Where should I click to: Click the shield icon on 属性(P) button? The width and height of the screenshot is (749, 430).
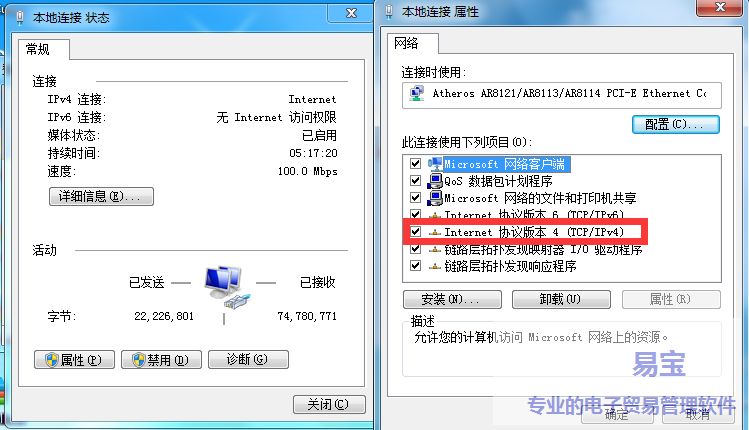tap(52, 359)
